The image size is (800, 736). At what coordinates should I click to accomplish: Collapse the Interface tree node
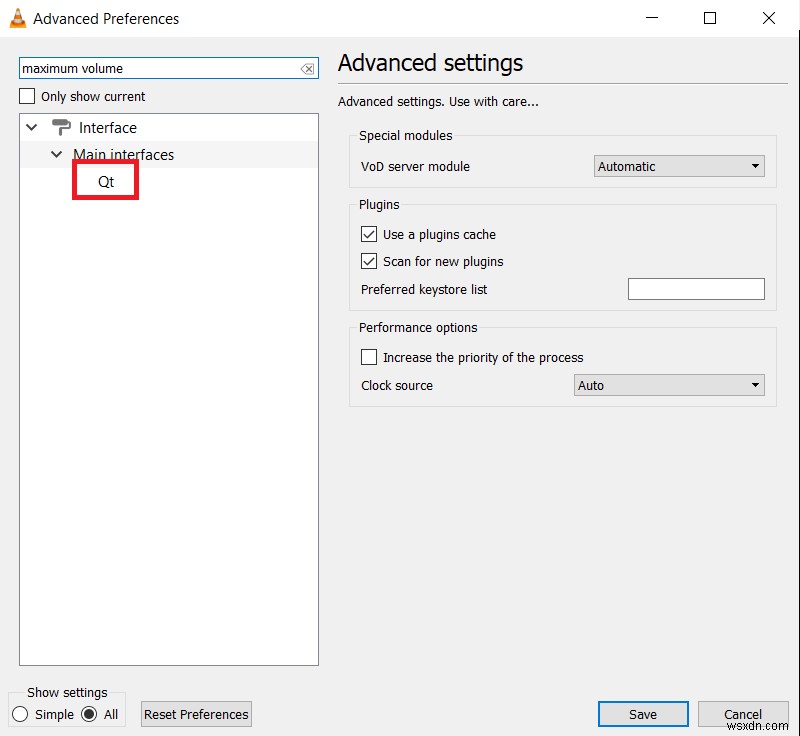(32, 127)
